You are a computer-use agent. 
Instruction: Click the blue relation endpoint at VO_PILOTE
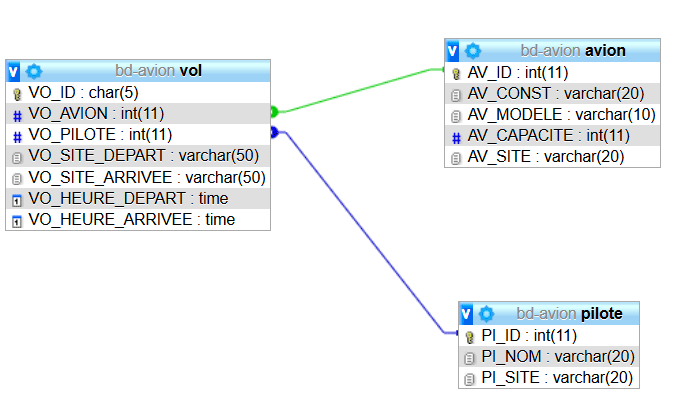(x=275, y=132)
